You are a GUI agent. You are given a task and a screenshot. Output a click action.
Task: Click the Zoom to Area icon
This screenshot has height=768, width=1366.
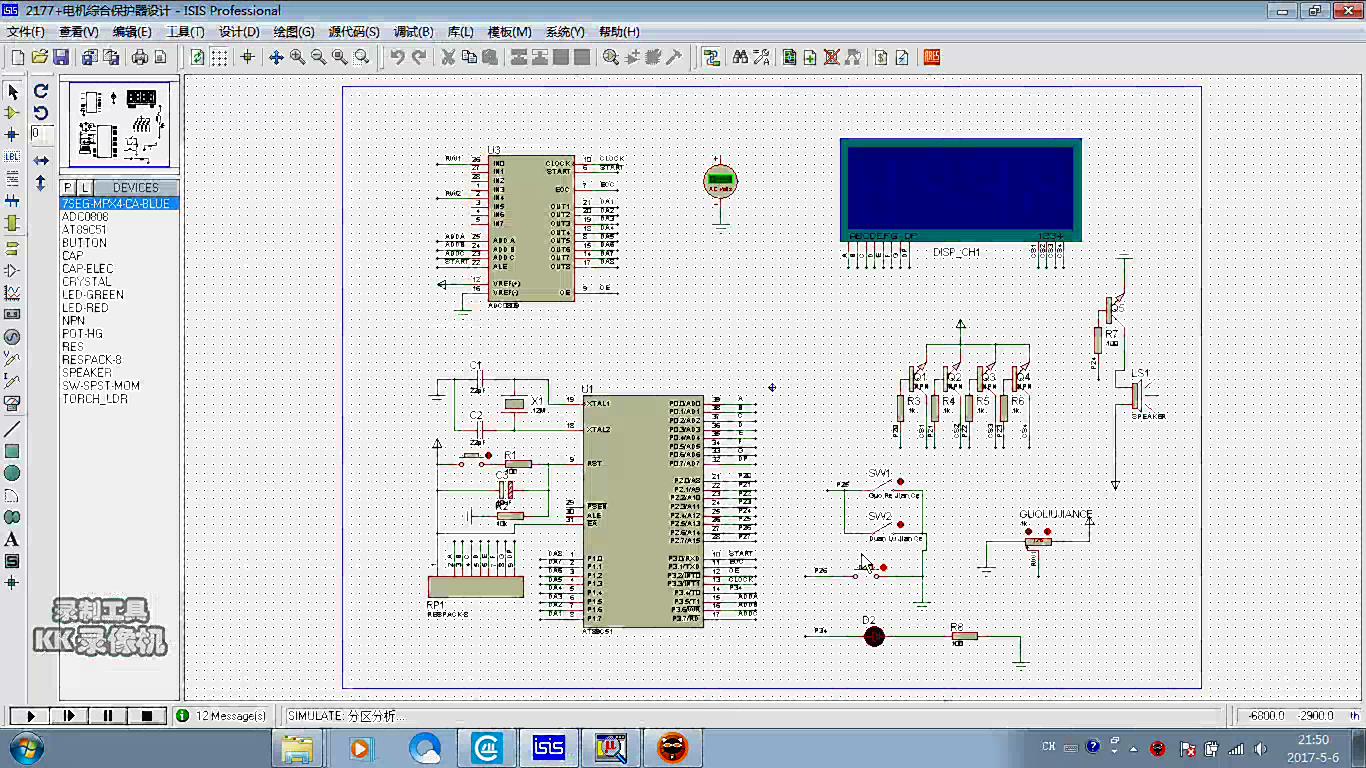[x=361, y=57]
